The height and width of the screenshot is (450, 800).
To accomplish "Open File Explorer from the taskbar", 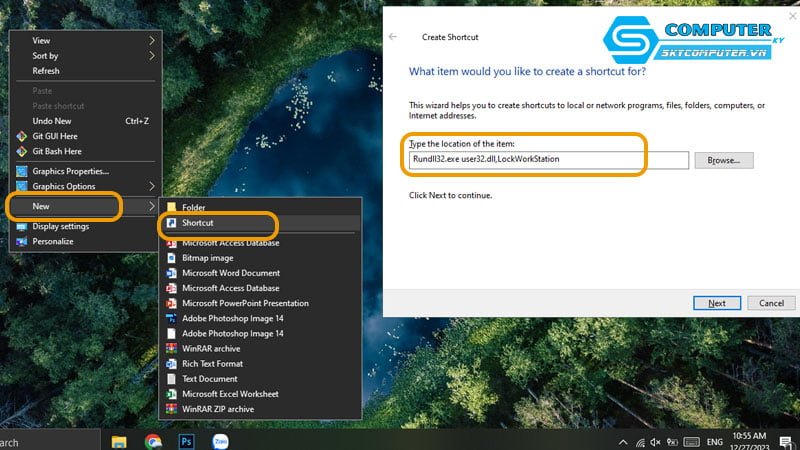I will [x=119, y=440].
